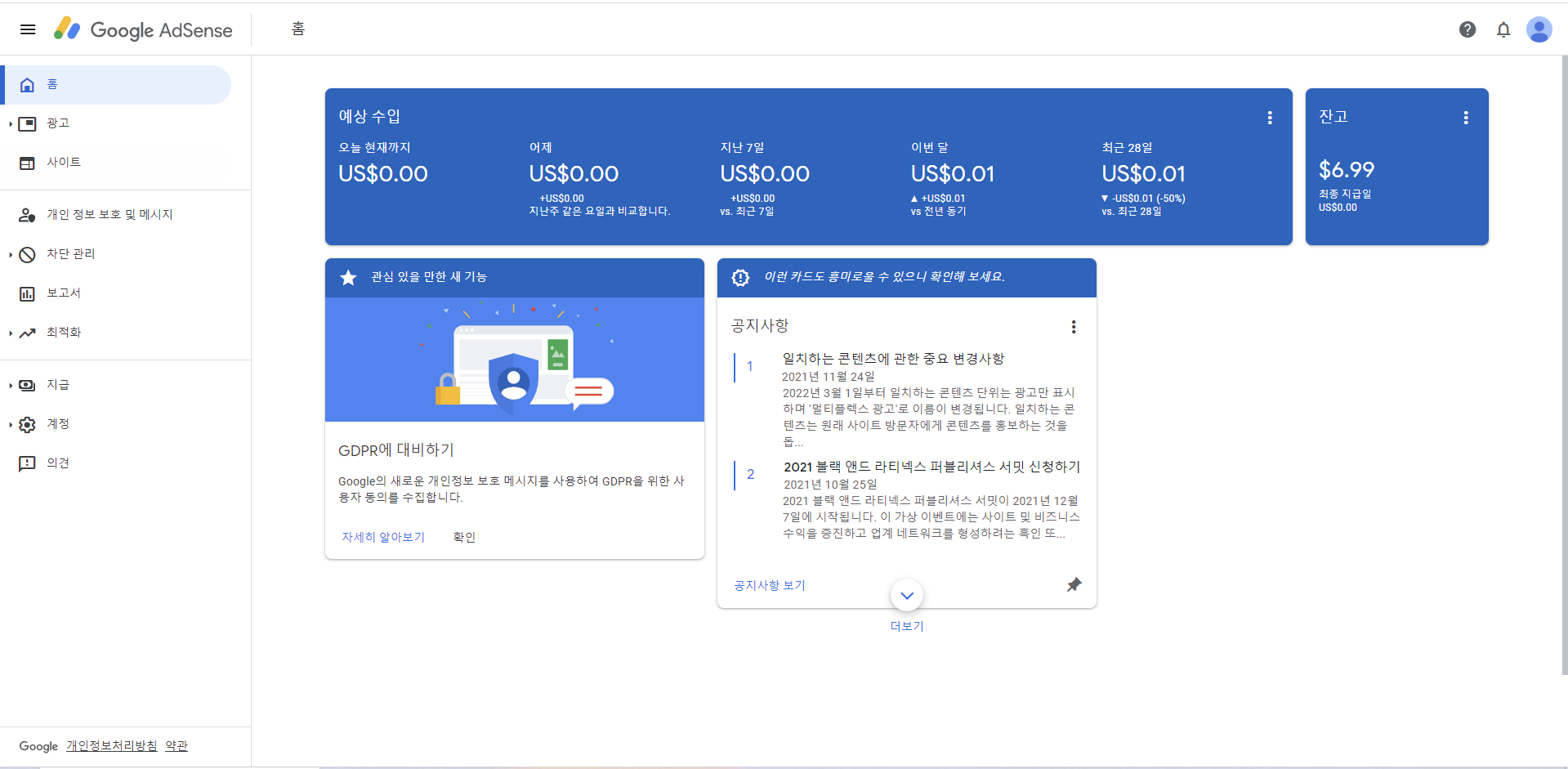Screen dimensions: 1568x769
Task: Click the star icon on new features card
Action: [348, 278]
